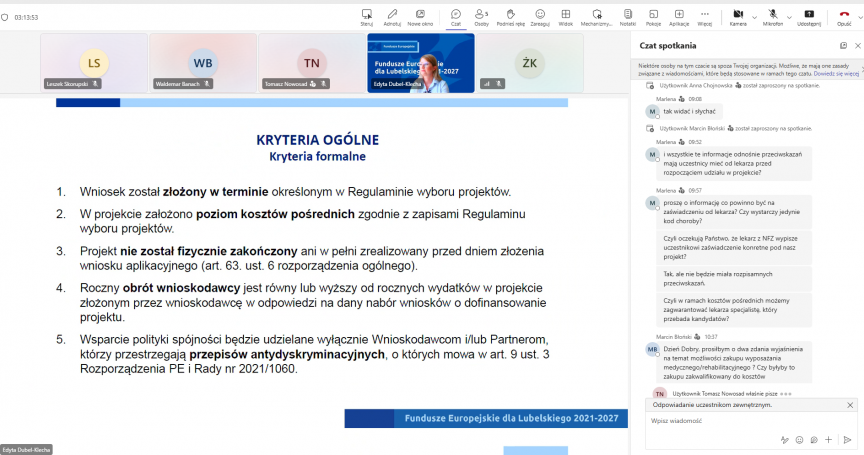Expand the Mikrofon device options arrow
This screenshot has height=455, width=864.
tap(789, 18)
